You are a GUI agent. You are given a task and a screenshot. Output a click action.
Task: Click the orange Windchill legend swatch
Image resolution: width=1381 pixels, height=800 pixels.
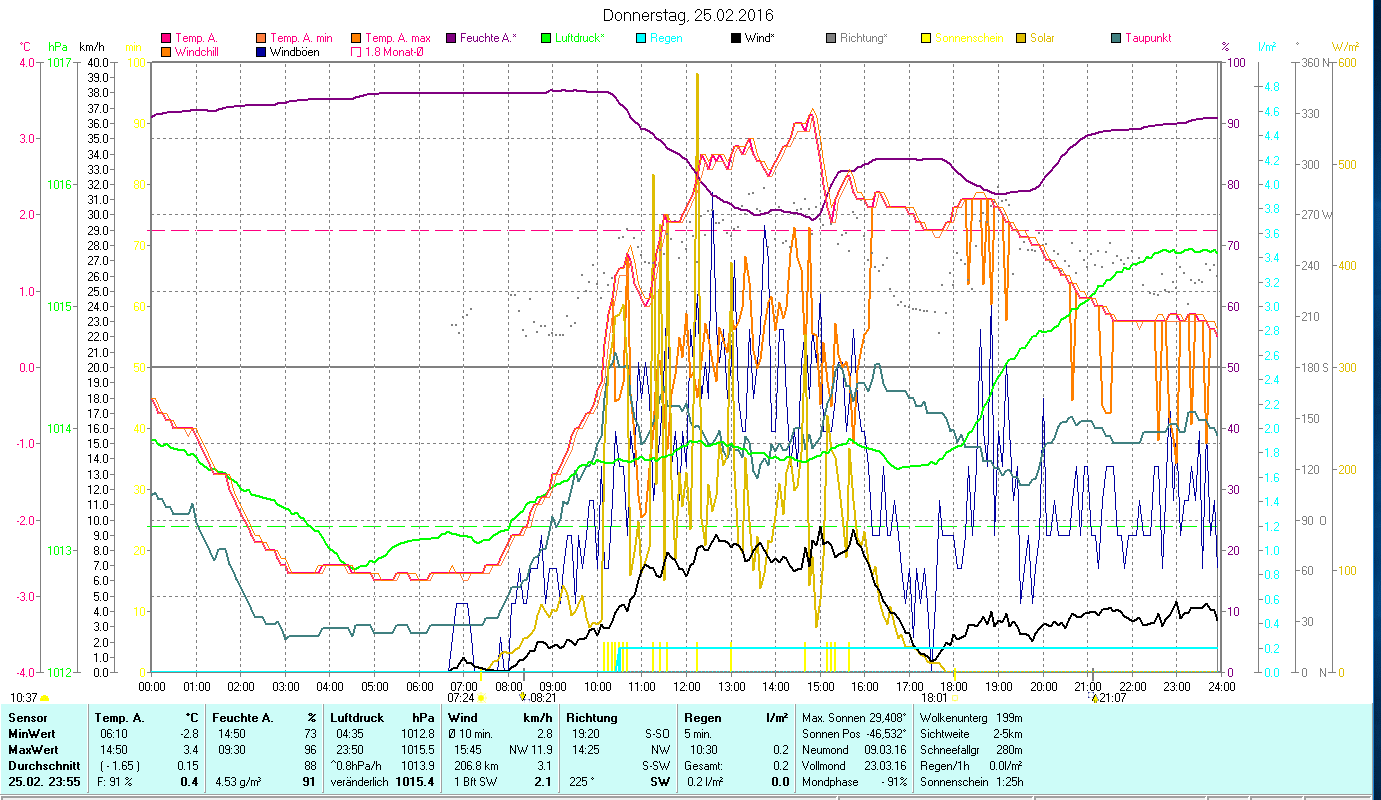pos(166,51)
